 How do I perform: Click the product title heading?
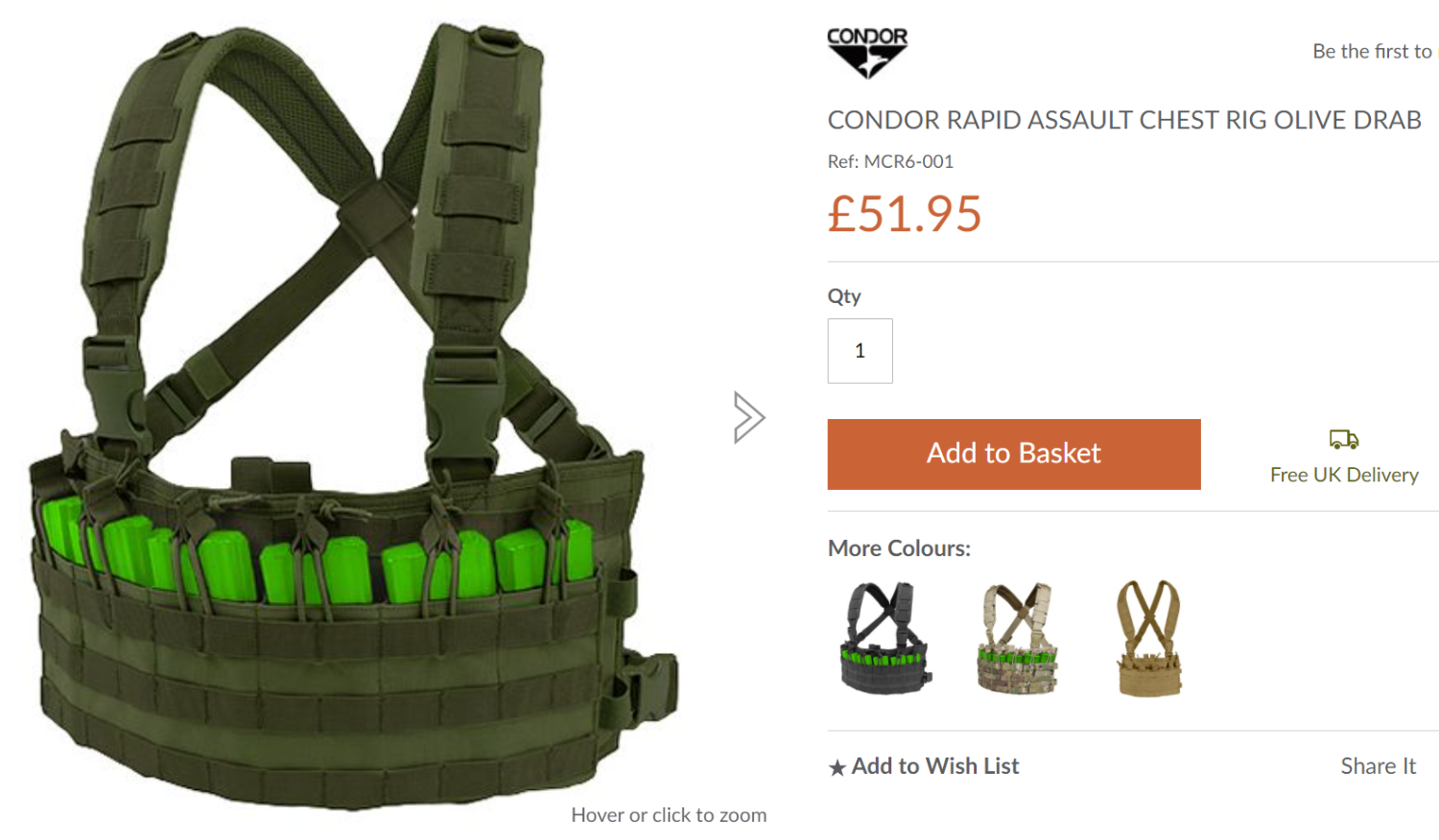1124,120
